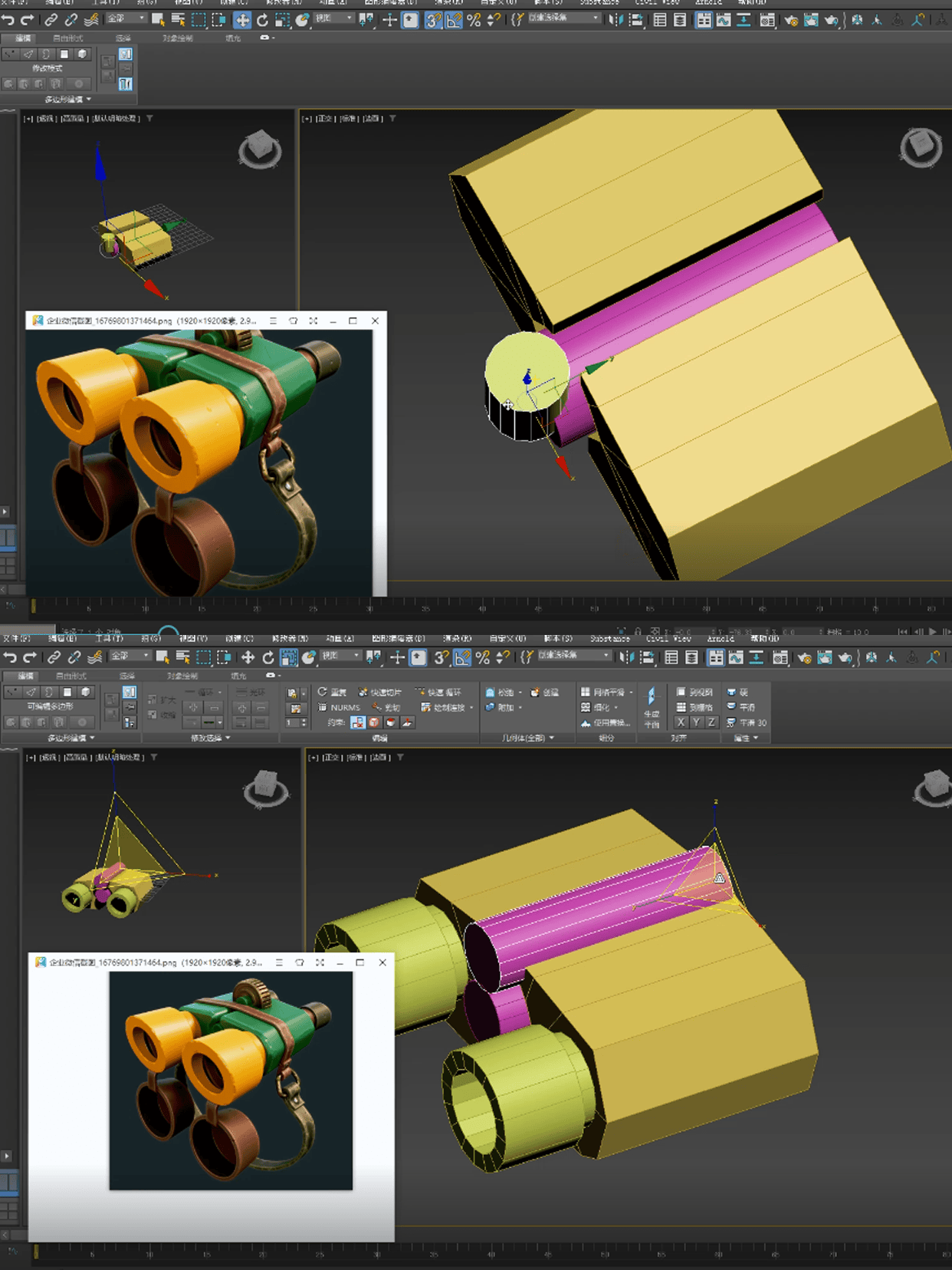Toggle Angle Snap in the lower toolbar
952x1270 pixels.
click(462, 657)
